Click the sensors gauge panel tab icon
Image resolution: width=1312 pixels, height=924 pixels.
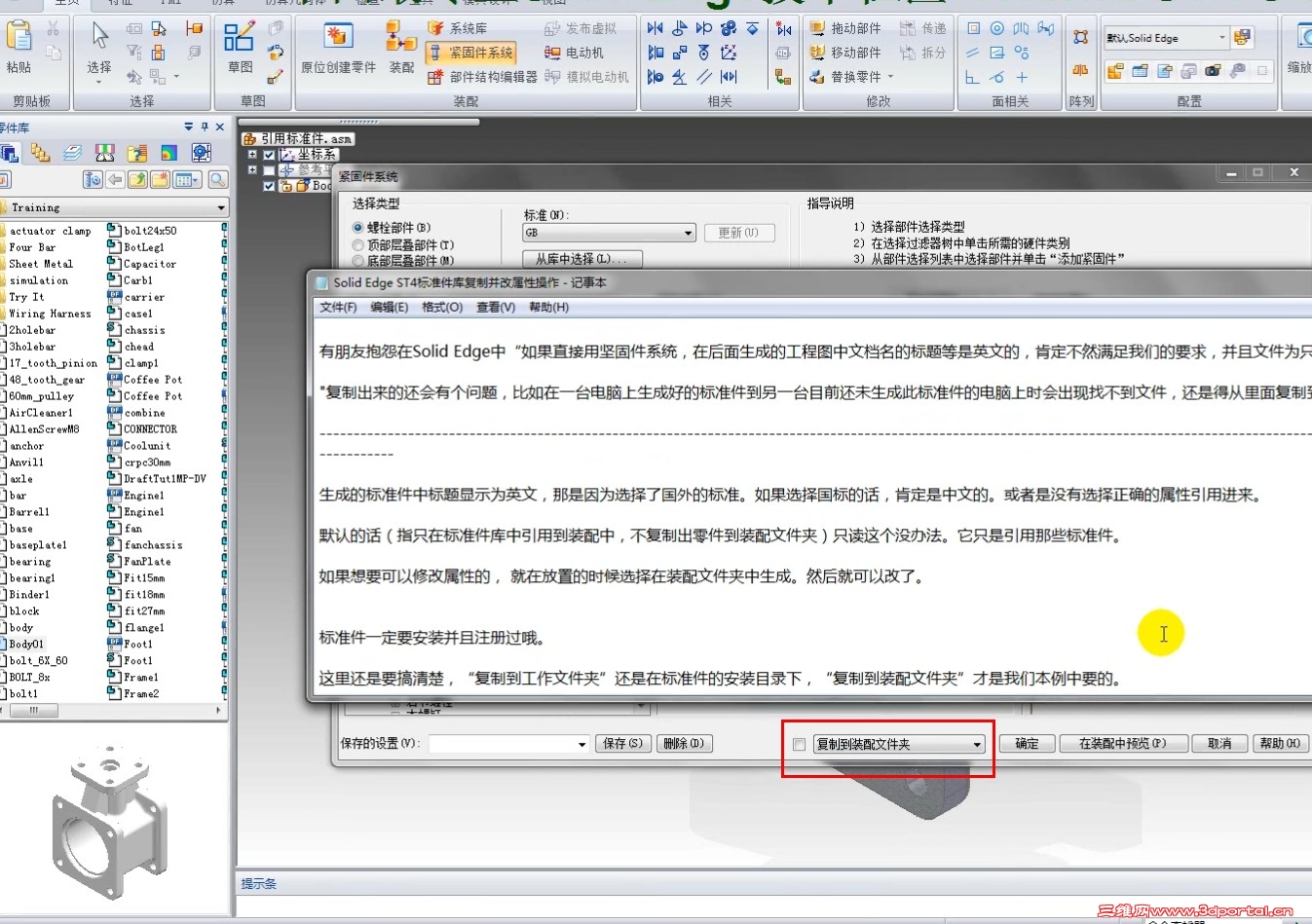coord(104,153)
